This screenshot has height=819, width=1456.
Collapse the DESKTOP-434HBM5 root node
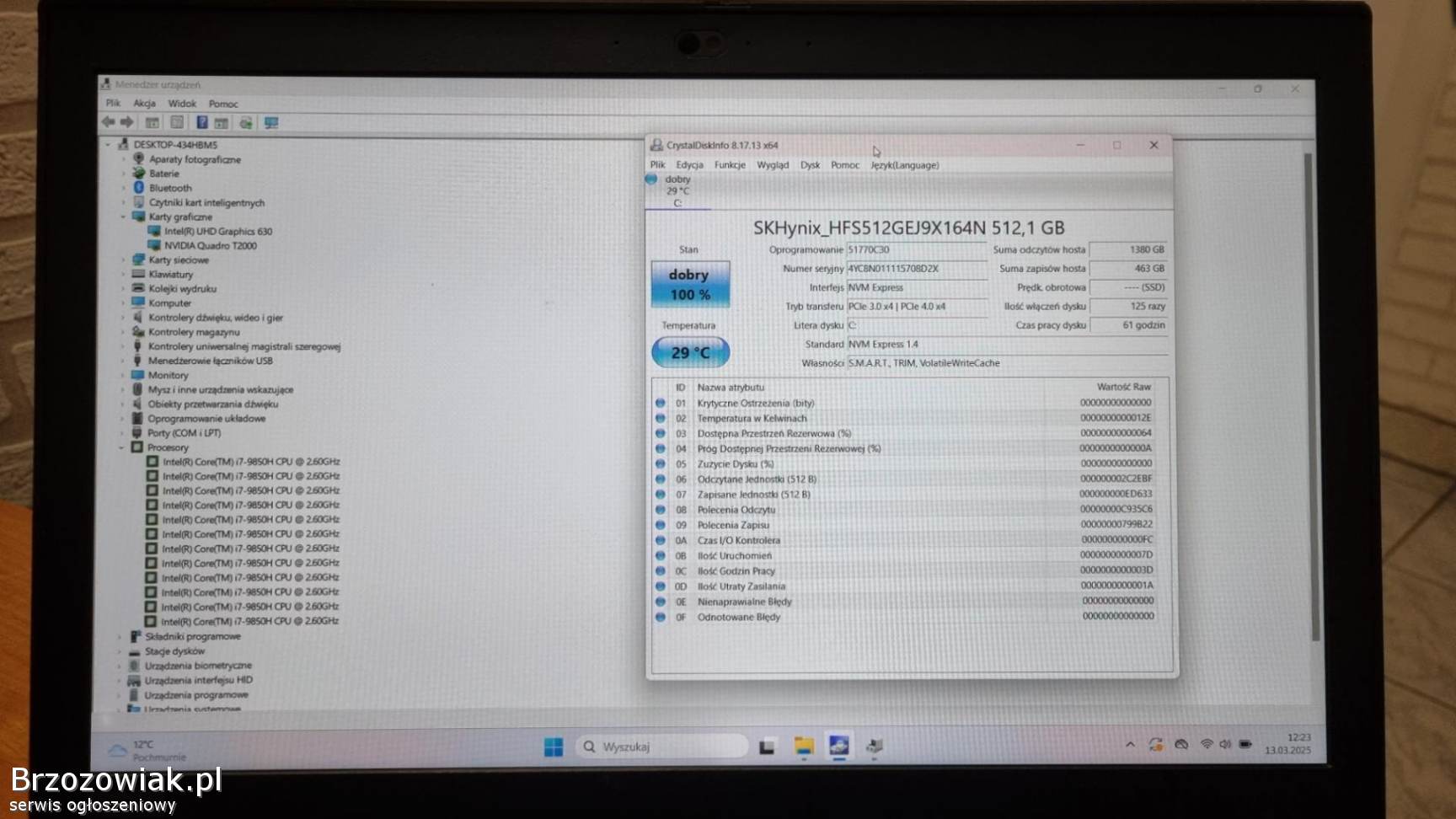[108, 144]
